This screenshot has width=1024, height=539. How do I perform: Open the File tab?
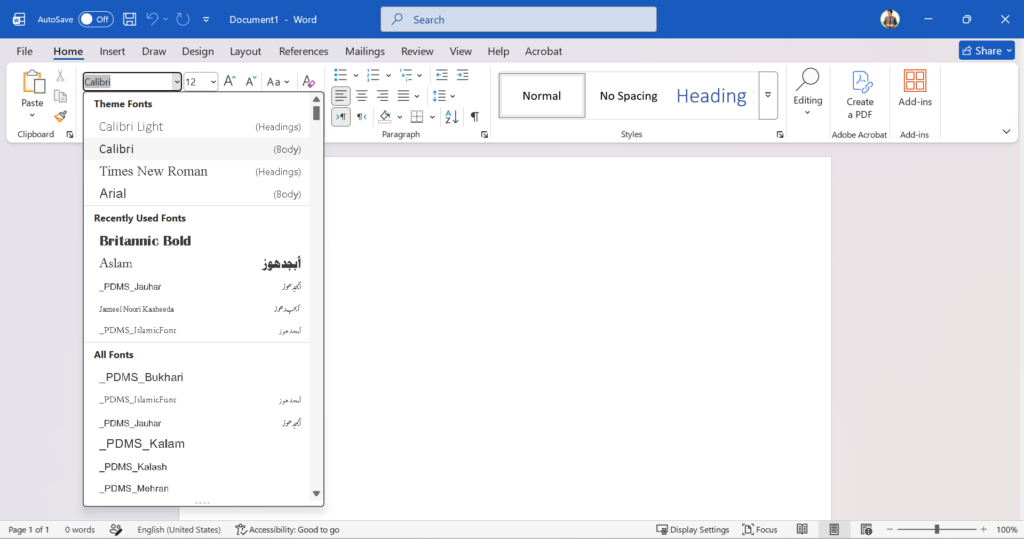(x=25, y=51)
